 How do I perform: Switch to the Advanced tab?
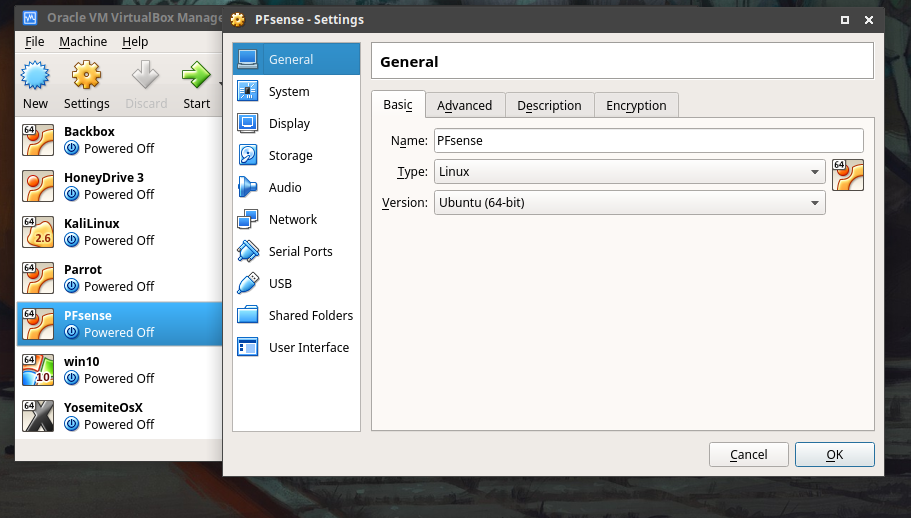[465, 105]
